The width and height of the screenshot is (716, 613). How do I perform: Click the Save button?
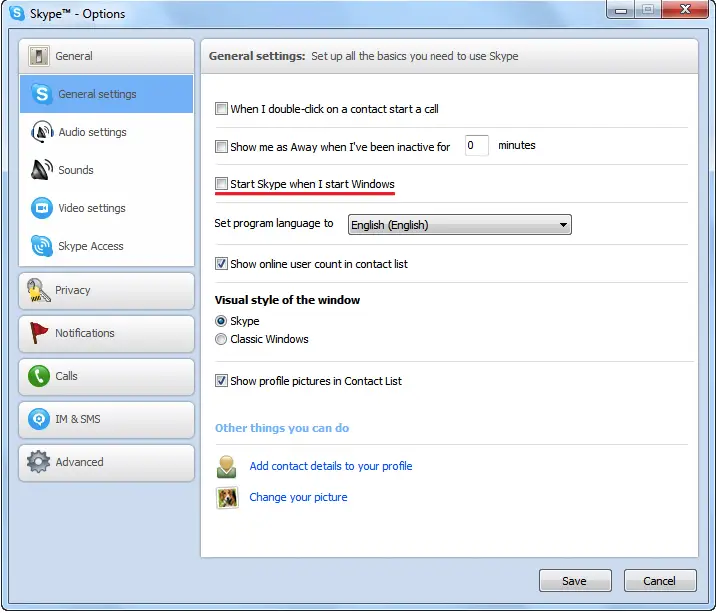(575, 581)
